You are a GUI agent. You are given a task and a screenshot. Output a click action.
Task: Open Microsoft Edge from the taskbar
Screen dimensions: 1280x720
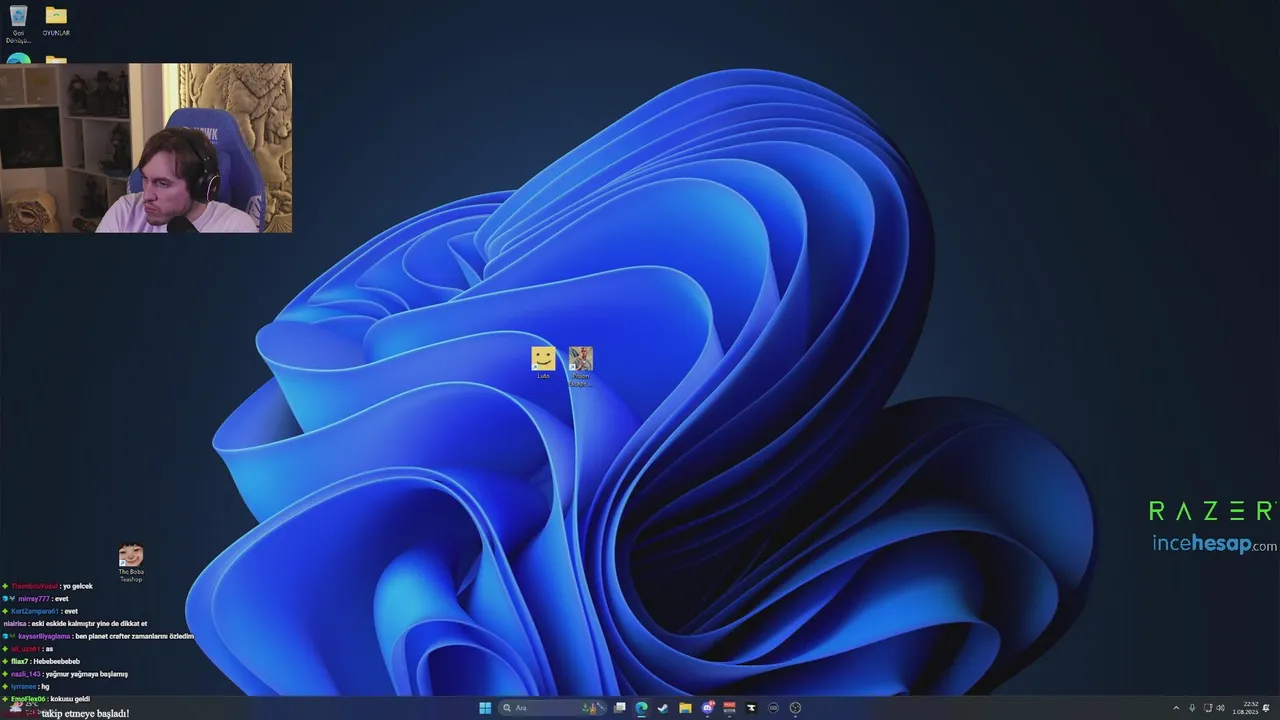click(x=641, y=708)
